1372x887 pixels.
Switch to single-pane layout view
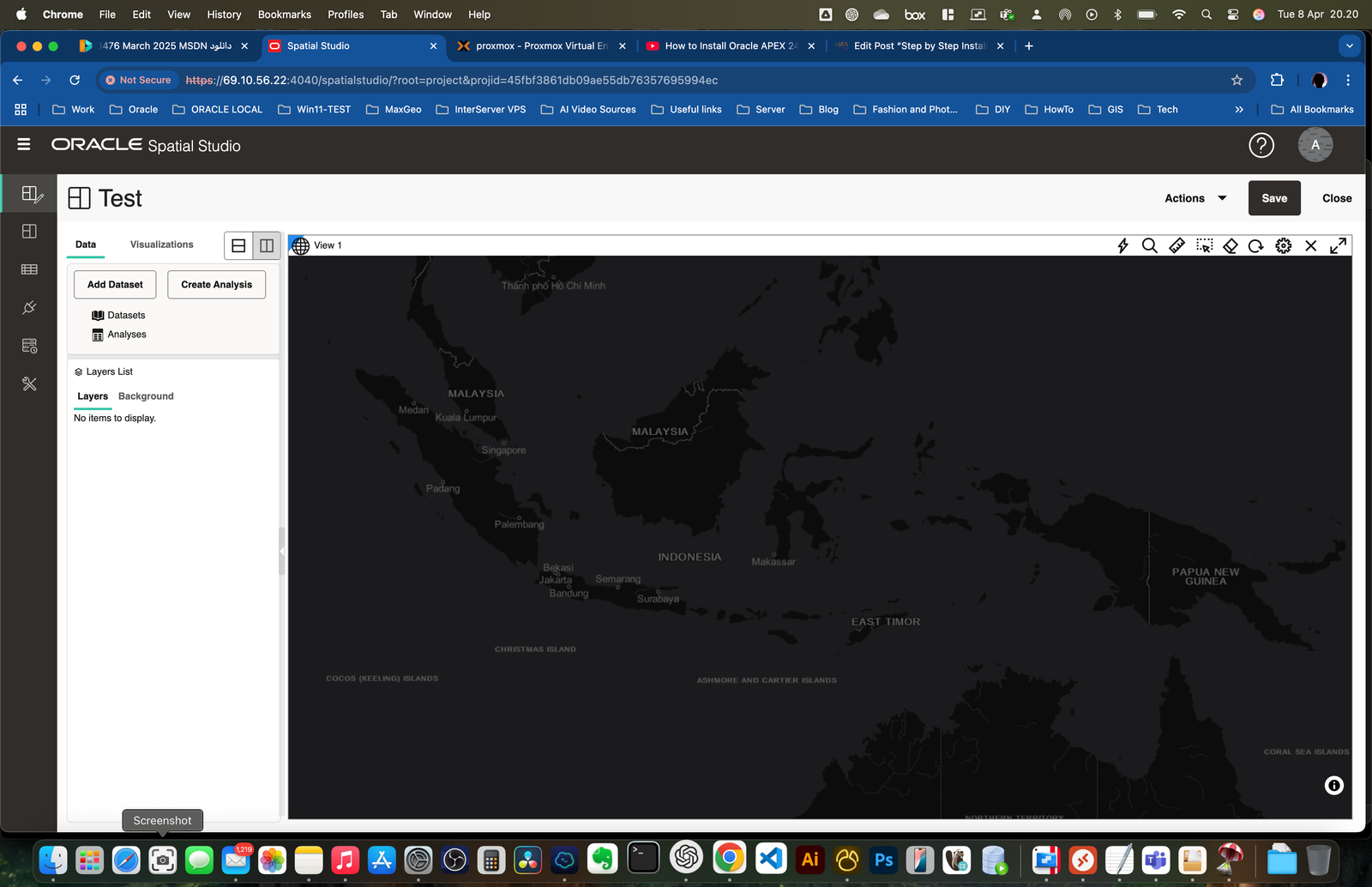238,245
